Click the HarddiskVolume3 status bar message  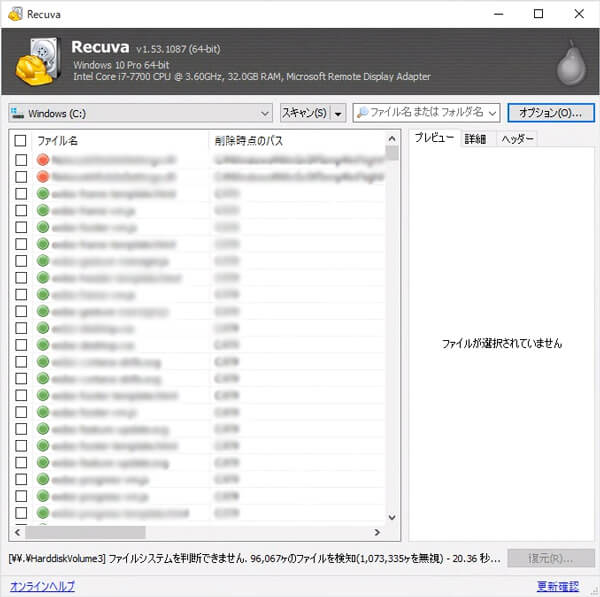pos(254,559)
